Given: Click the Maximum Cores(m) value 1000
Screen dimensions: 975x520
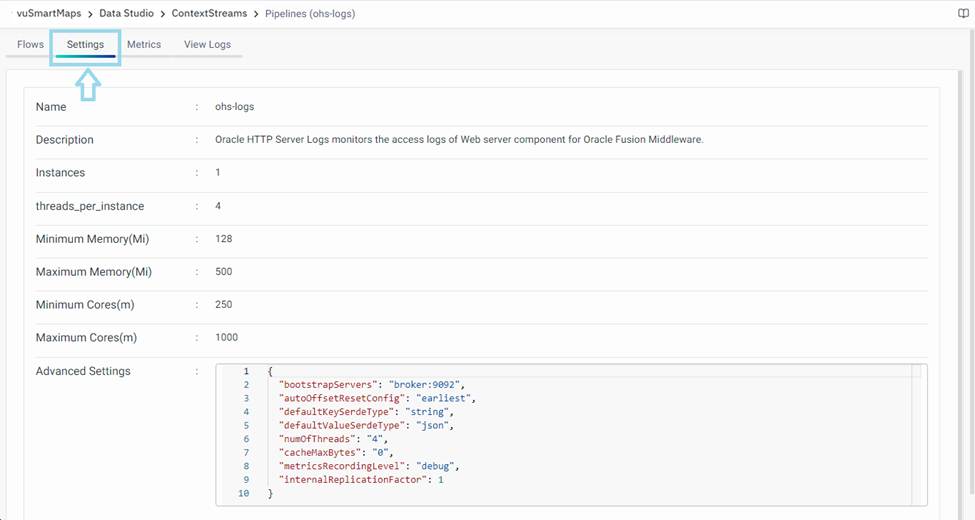Looking at the screenshot, I should pos(226,338).
